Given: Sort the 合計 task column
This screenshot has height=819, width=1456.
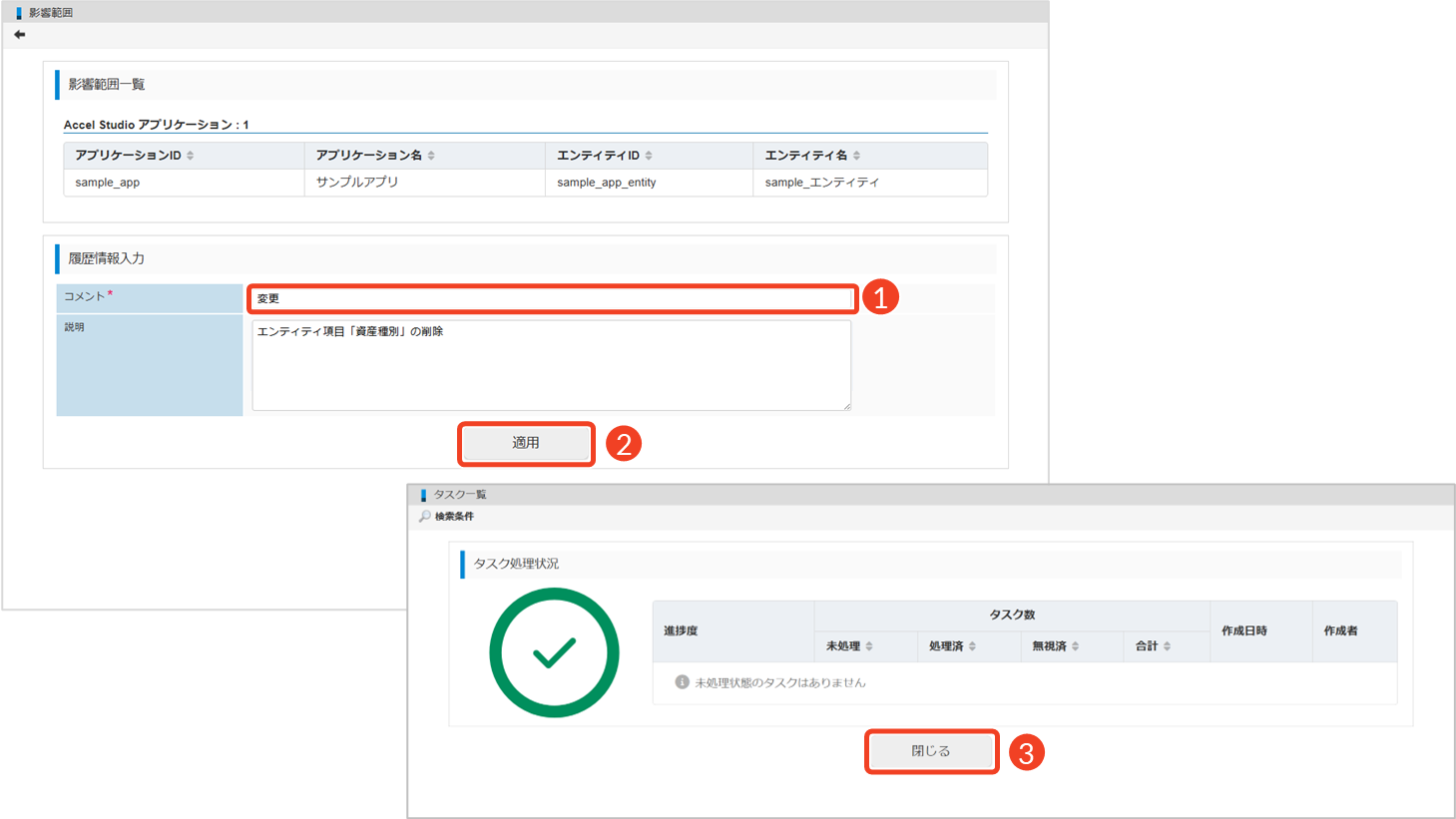Looking at the screenshot, I should [1167, 646].
